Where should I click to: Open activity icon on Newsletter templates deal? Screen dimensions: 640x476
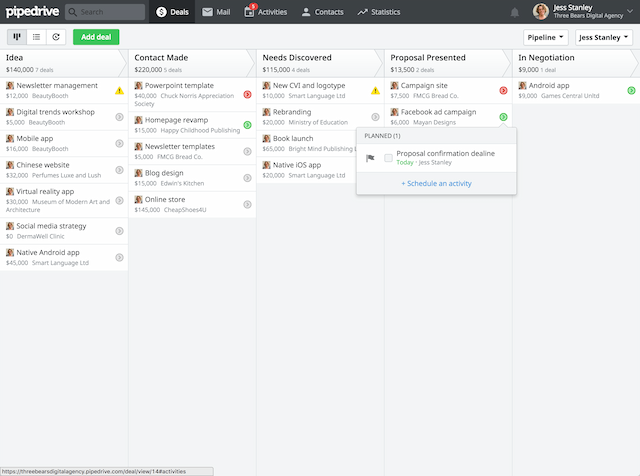click(247, 151)
